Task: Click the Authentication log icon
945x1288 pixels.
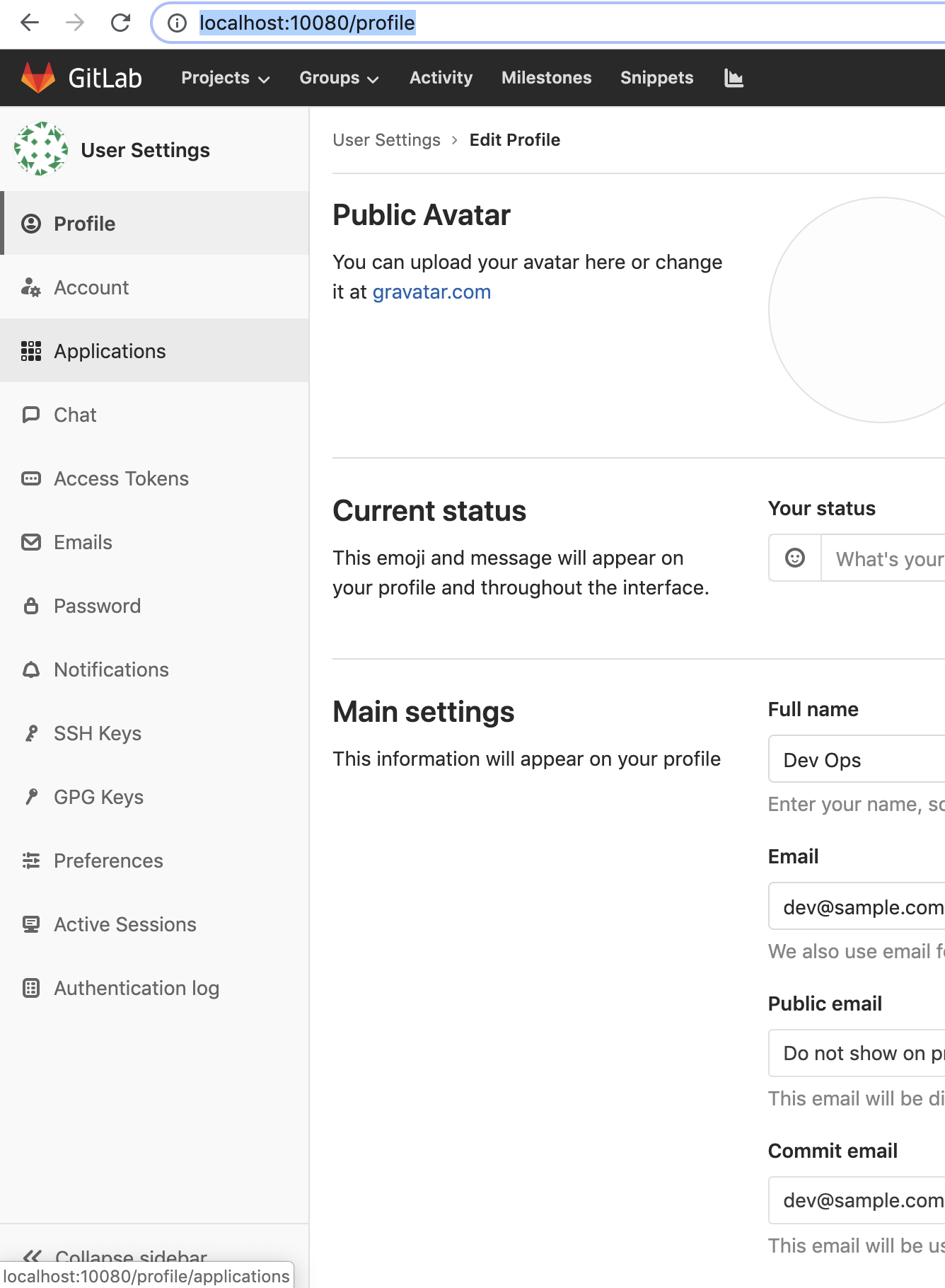Action: click(31, 988)
